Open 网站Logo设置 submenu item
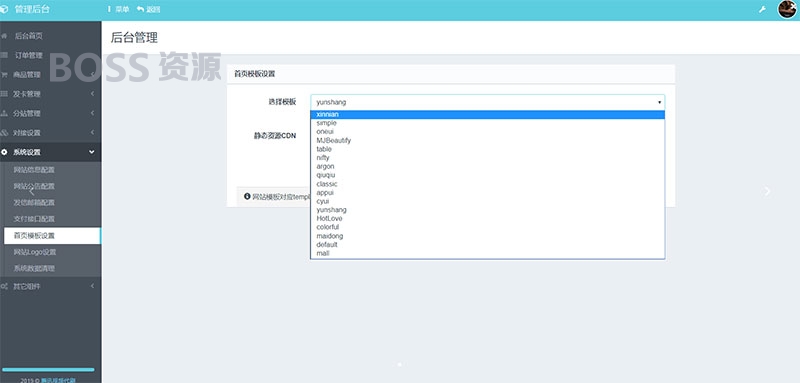Image resolution: width=800 pixels, height=383 pixels. (35, 252)
